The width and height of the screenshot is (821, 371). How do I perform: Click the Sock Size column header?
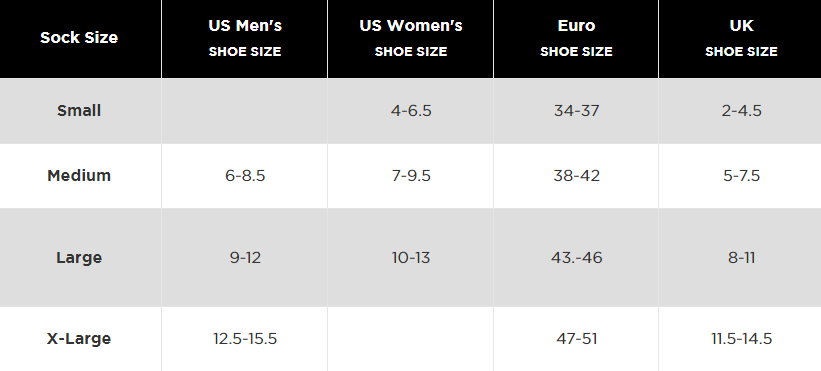click(79, 38)
